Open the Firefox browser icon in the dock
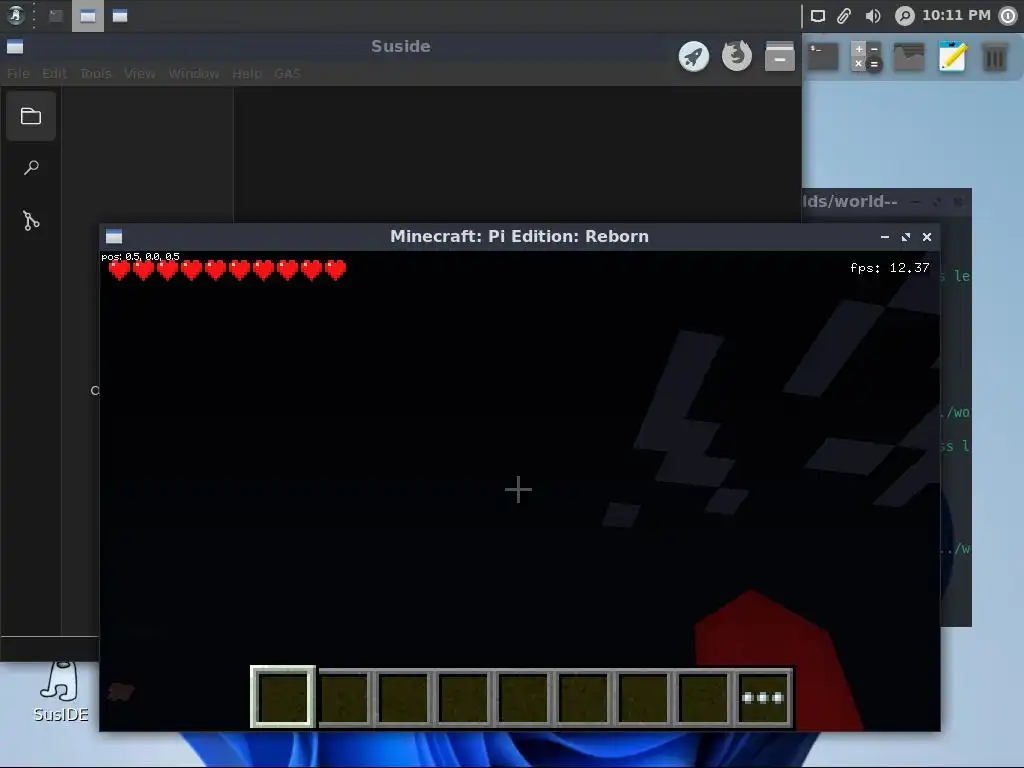The width and height of the screenshot is (1024, 768). pos(737,56)
